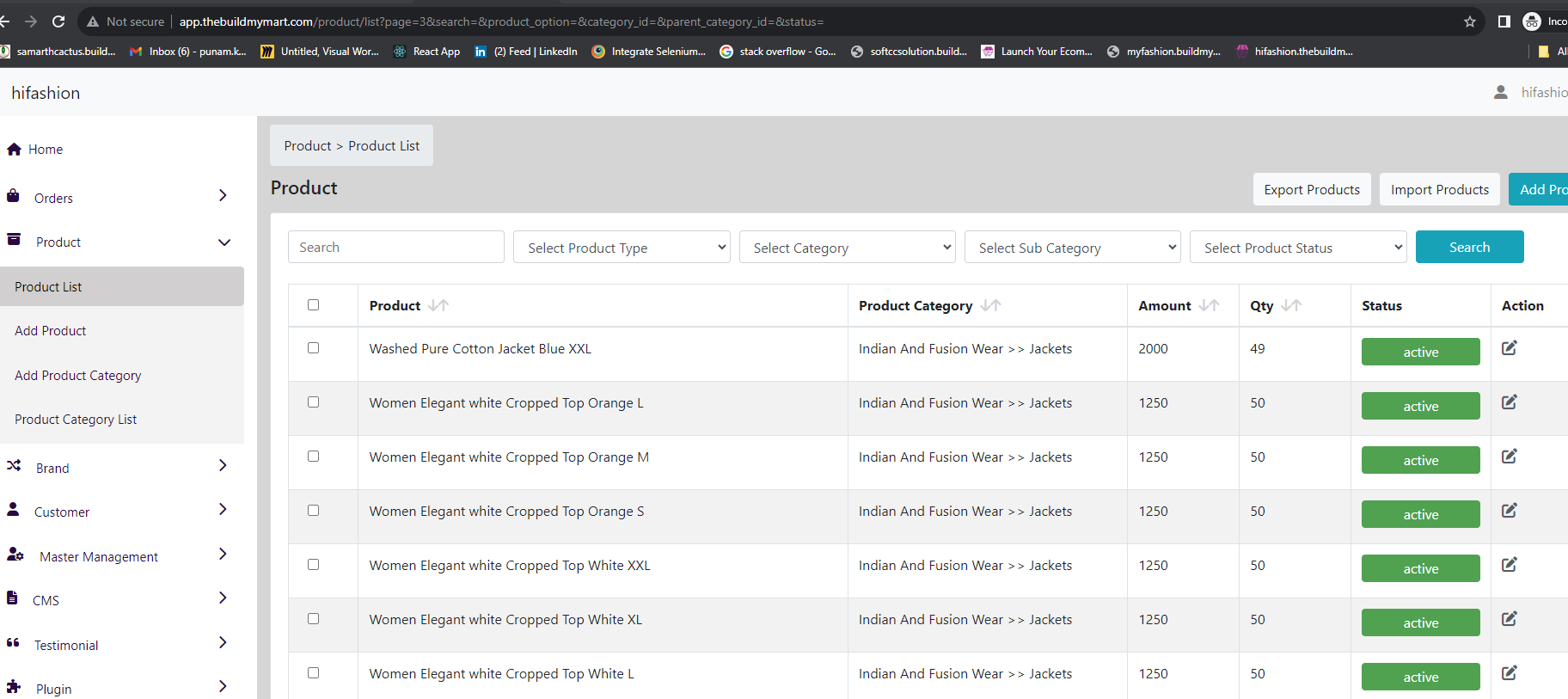This screenshot has width=1568, height=699.
Task: Expand the Master Management chevron
Action: pos(223,555)
